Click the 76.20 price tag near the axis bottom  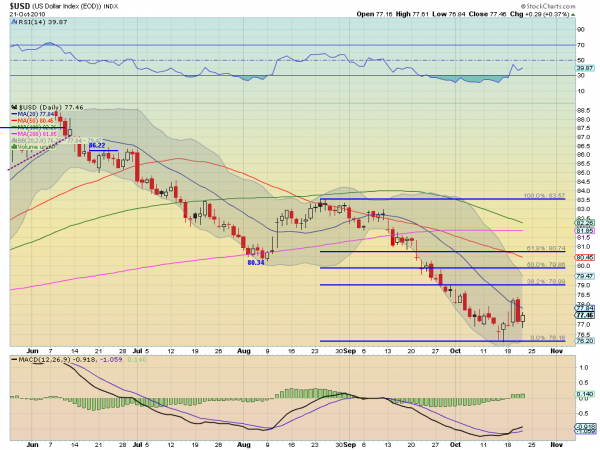pyautogui.click(x=585, y=341)
